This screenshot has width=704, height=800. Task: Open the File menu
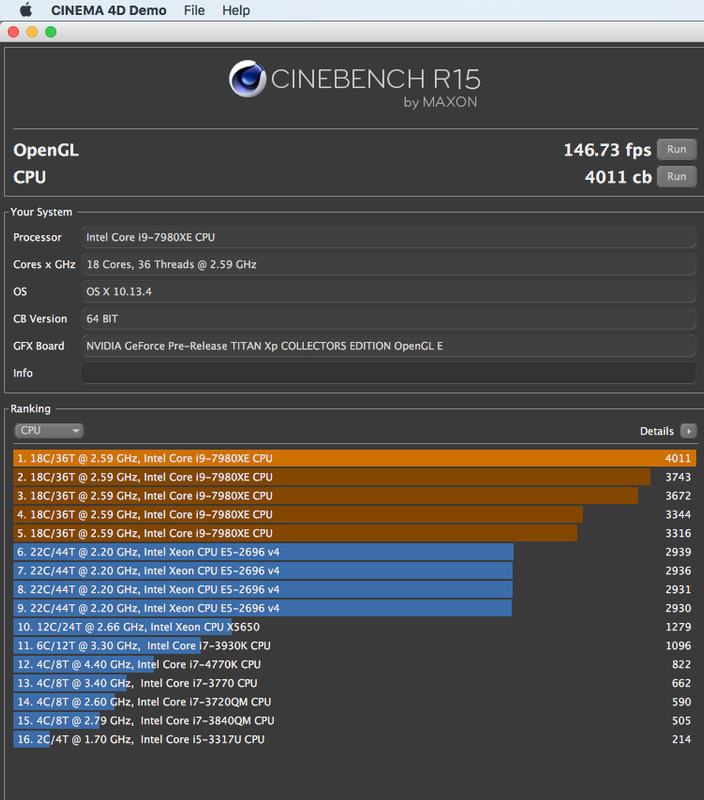(x=194, y=10)
